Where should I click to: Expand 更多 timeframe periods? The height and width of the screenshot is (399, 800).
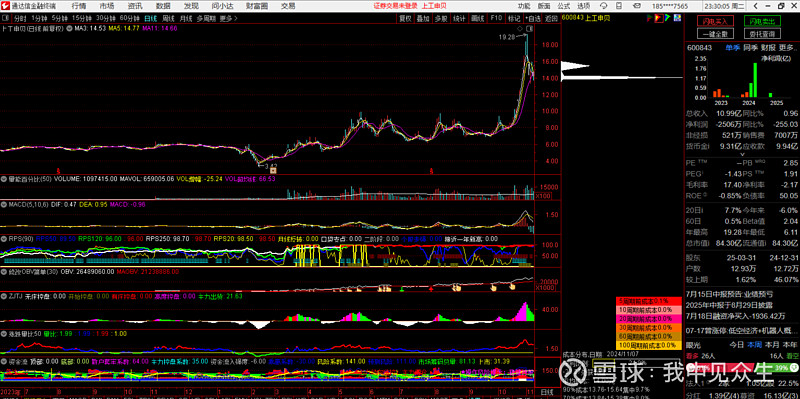click(x=228, y=18)
